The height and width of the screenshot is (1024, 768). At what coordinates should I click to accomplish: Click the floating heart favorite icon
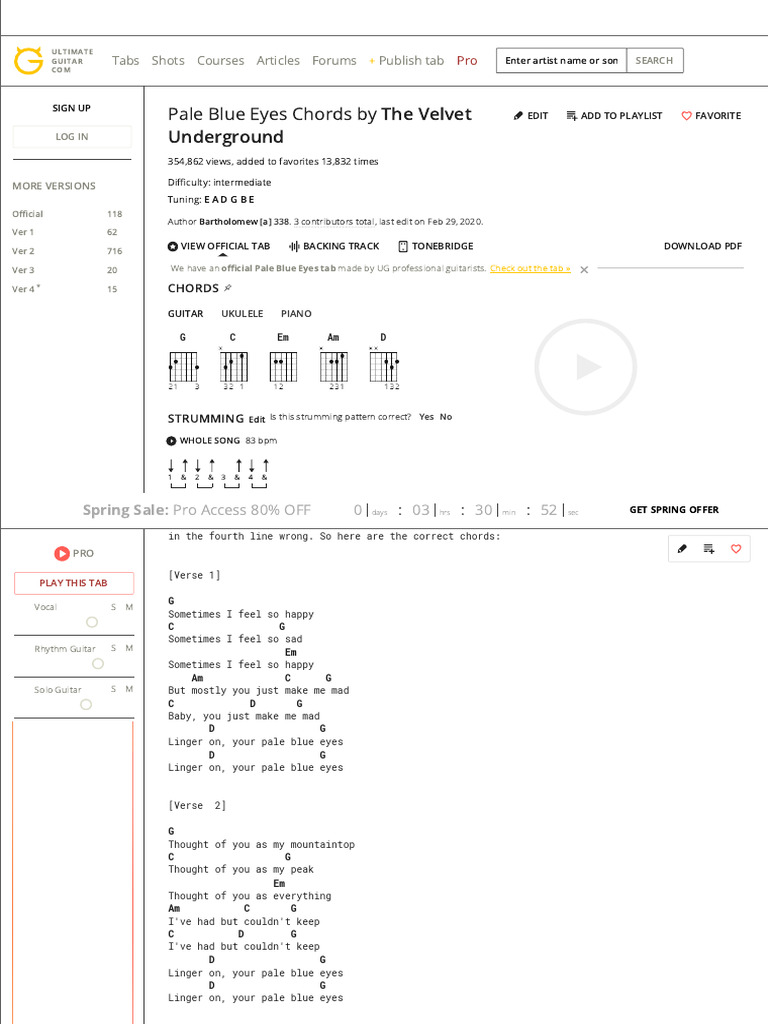pyautogui.click(x=736, y=549)
